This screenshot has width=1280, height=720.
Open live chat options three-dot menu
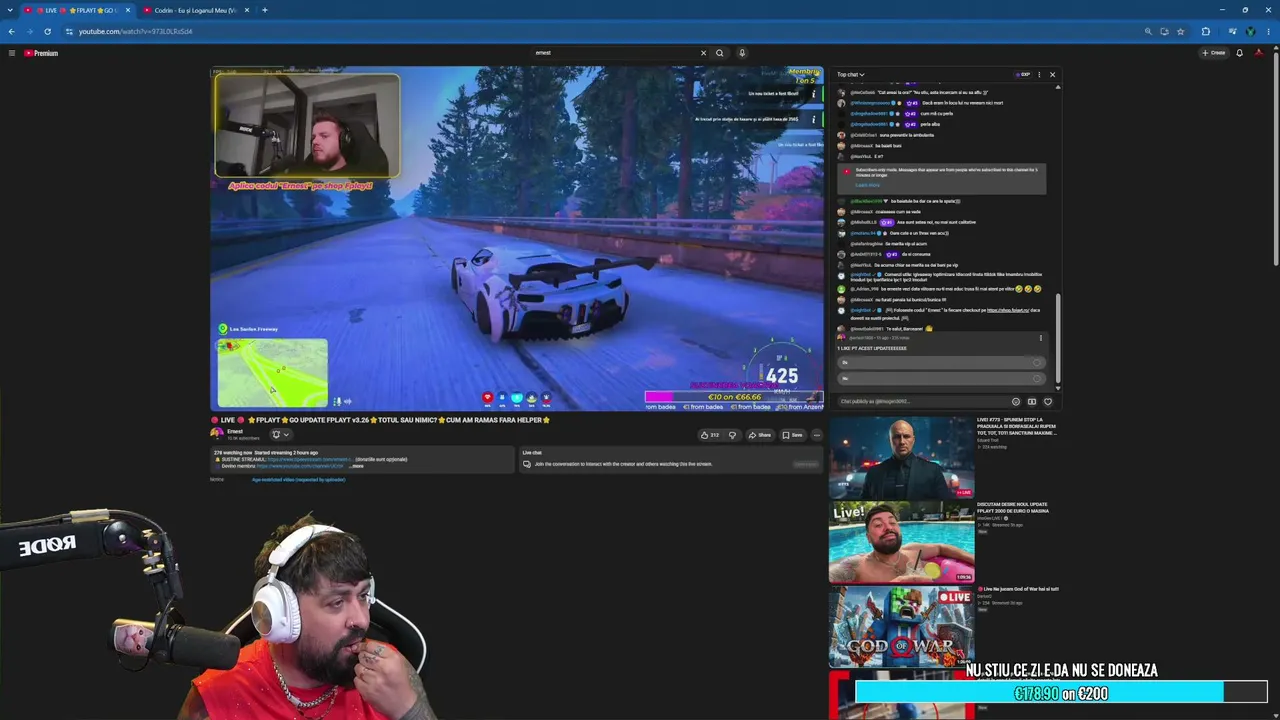(1039, 74)
